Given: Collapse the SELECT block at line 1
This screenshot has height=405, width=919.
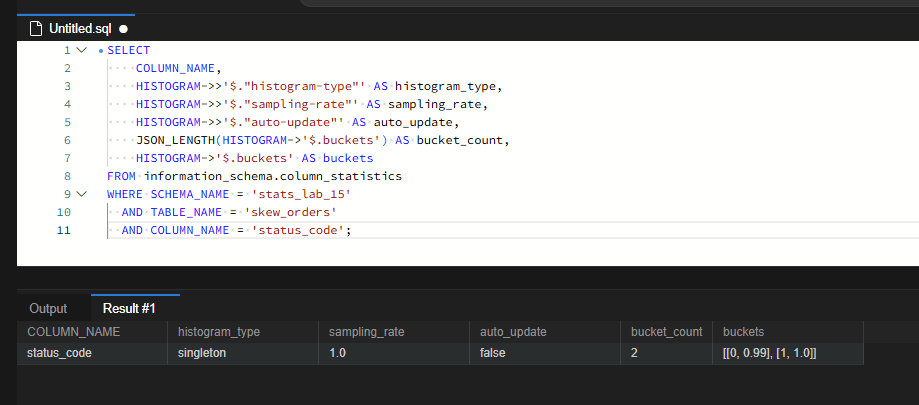Looking at the screenshot, I should 81,50.
